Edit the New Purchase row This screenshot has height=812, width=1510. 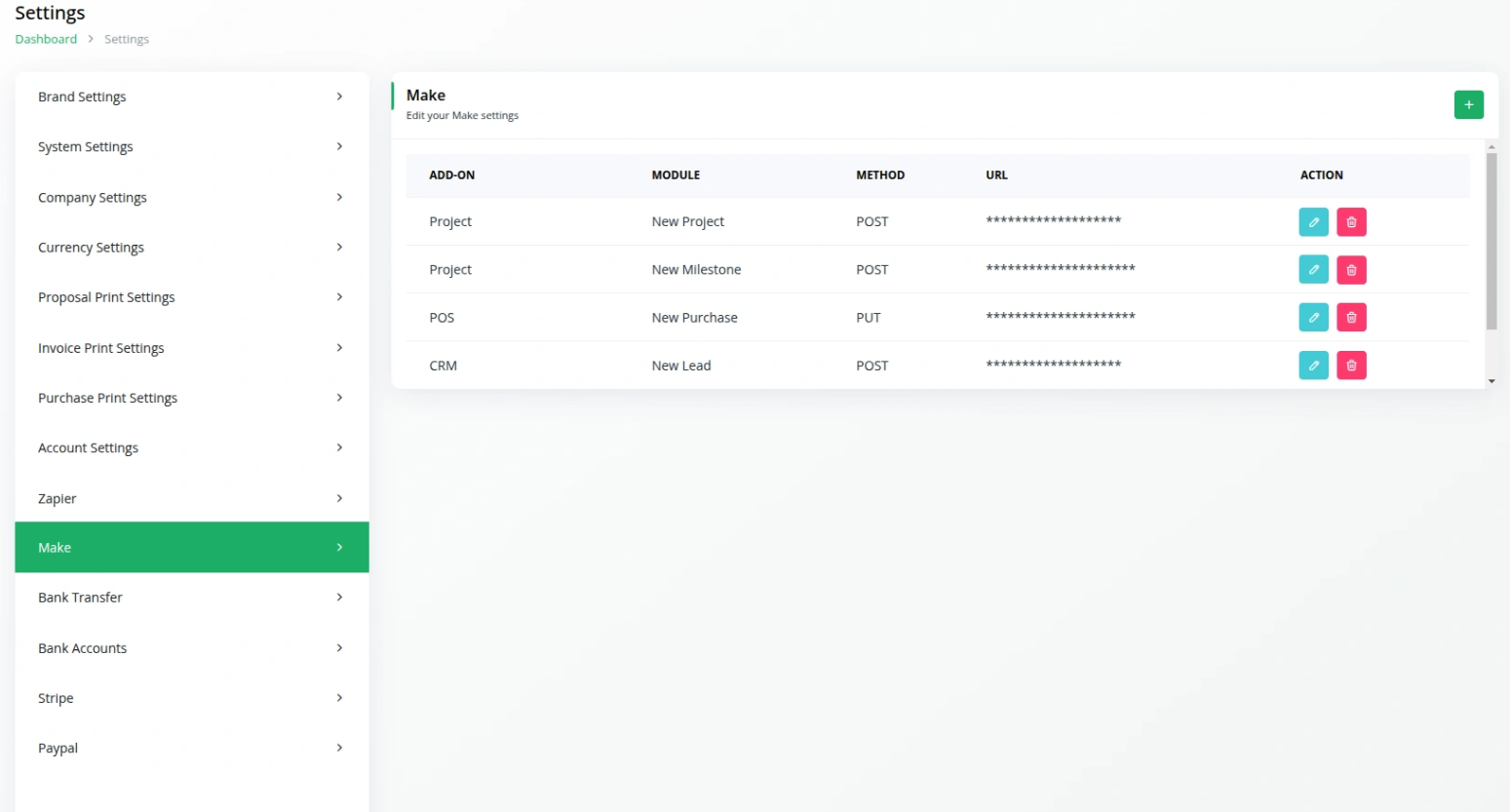(x=1313, y=318)
